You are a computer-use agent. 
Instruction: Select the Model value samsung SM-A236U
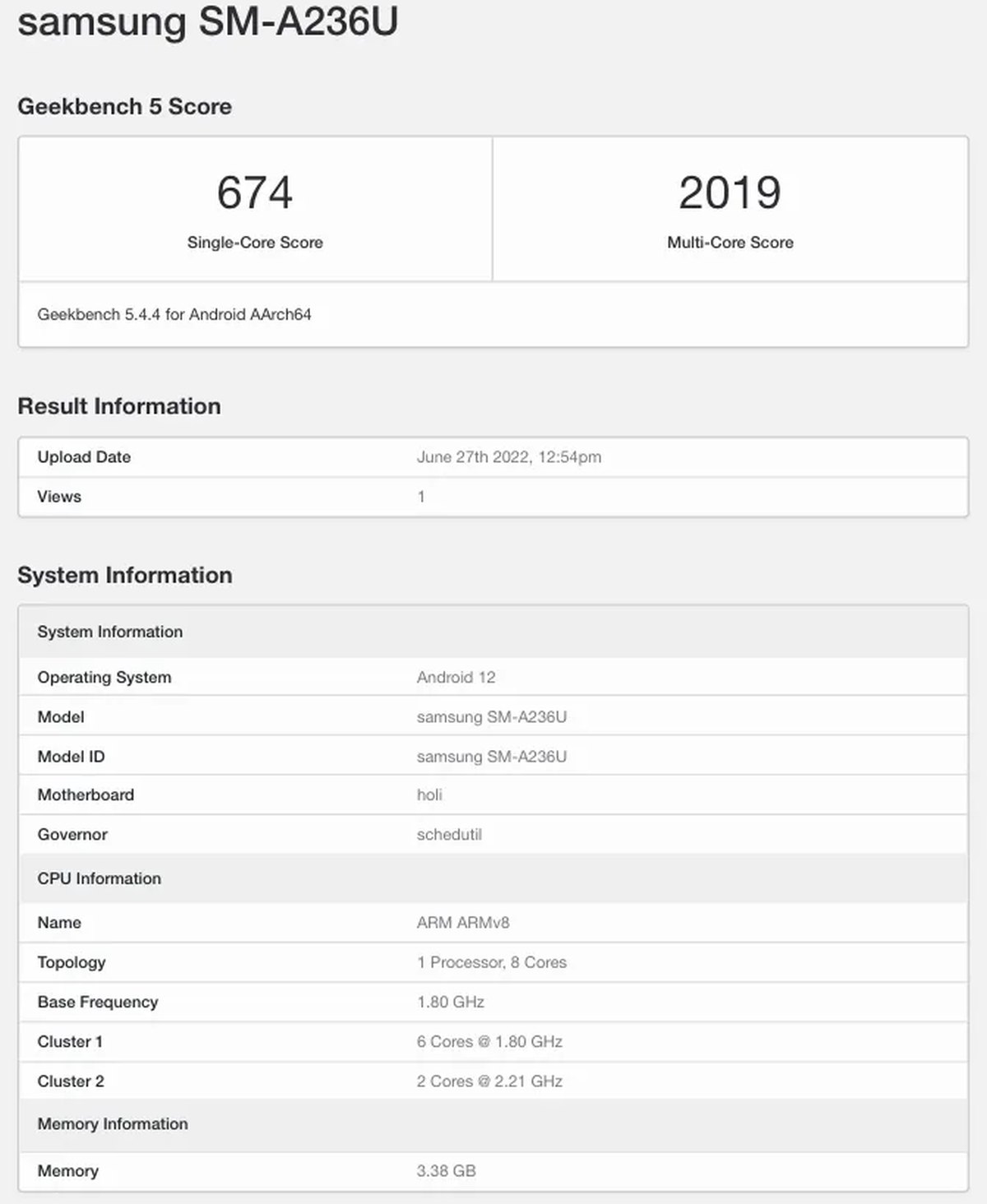492,717
